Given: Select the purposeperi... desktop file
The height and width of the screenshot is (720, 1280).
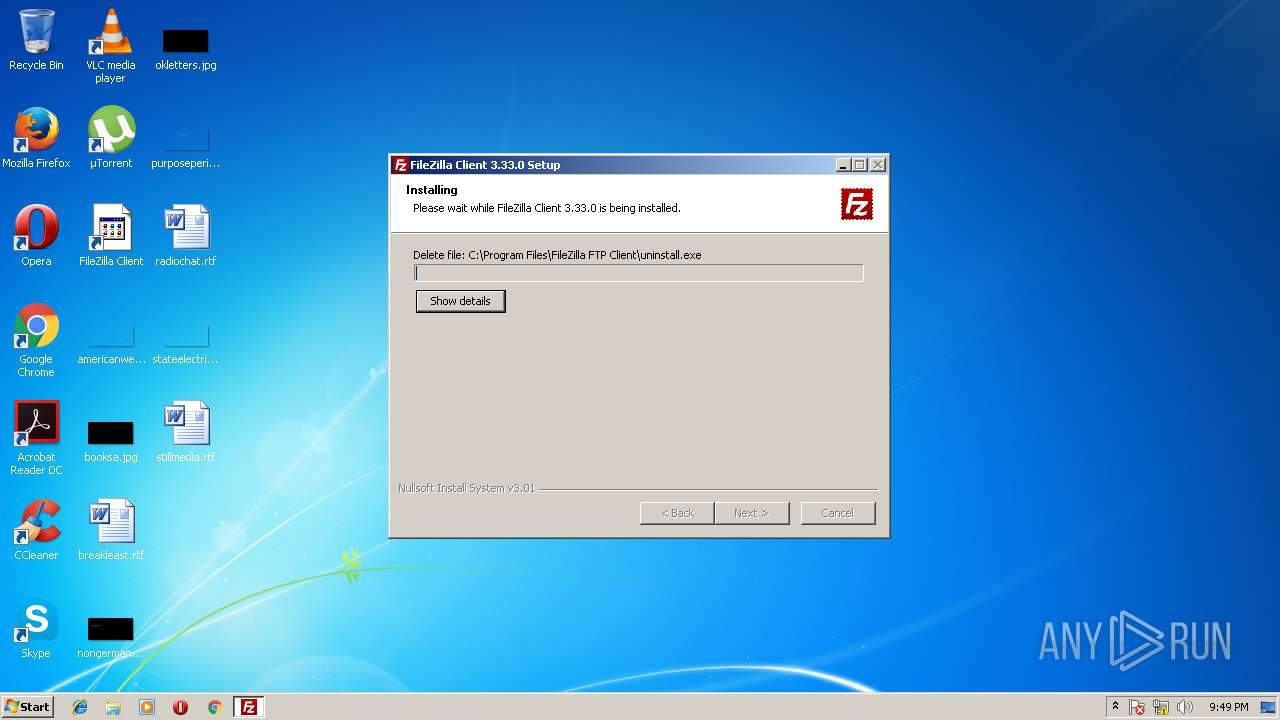Looking at the screenshot, I should [x=185, y=145].
